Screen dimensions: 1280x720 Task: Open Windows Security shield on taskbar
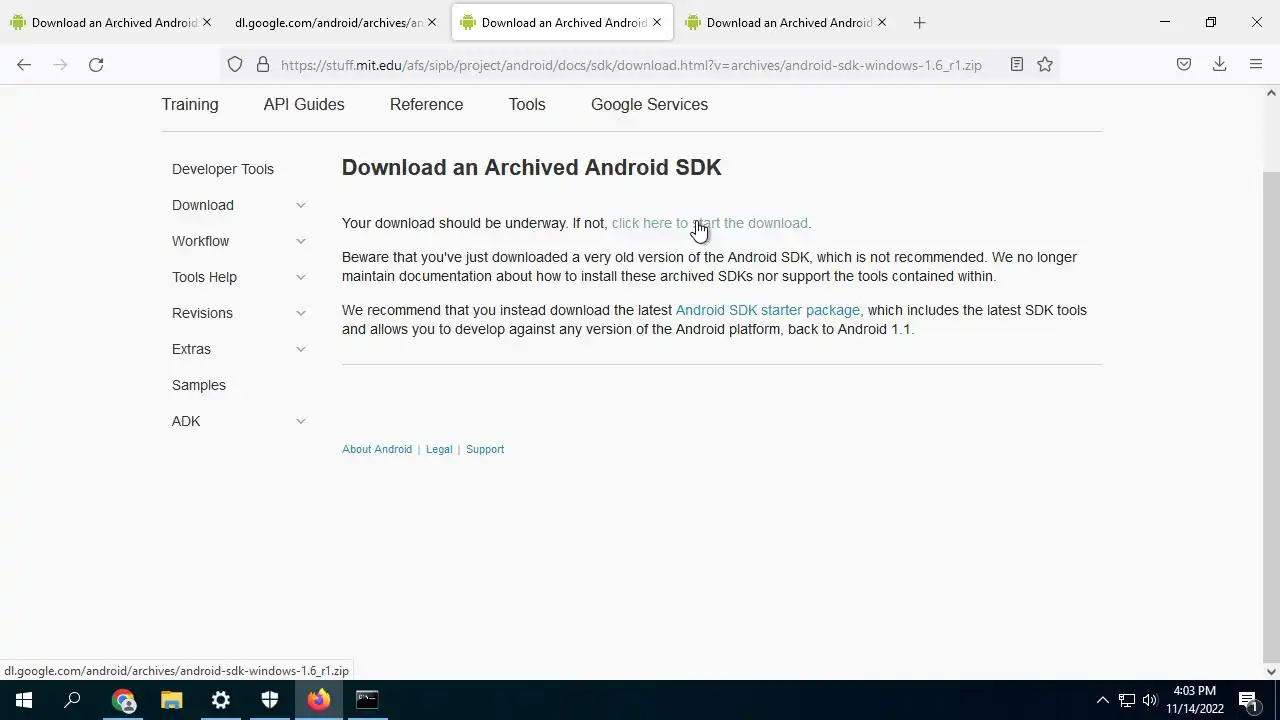click(x=270, y=700)
